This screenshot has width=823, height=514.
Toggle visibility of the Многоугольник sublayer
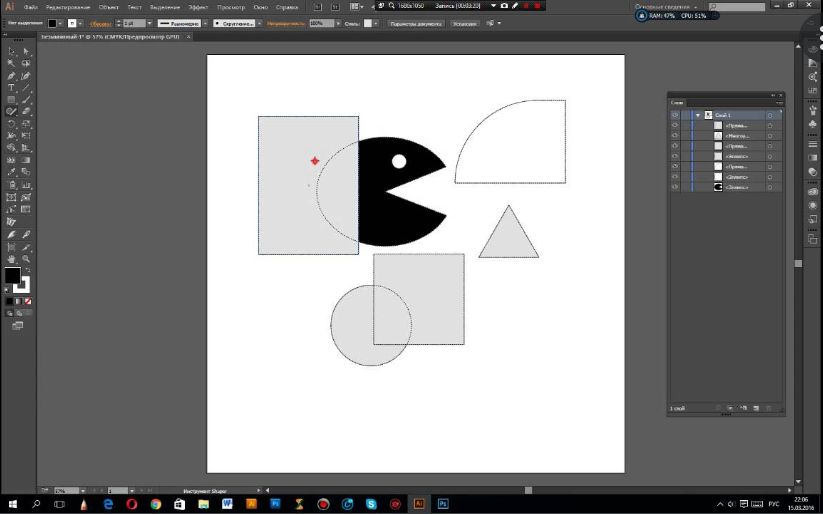tap(675, 135)
